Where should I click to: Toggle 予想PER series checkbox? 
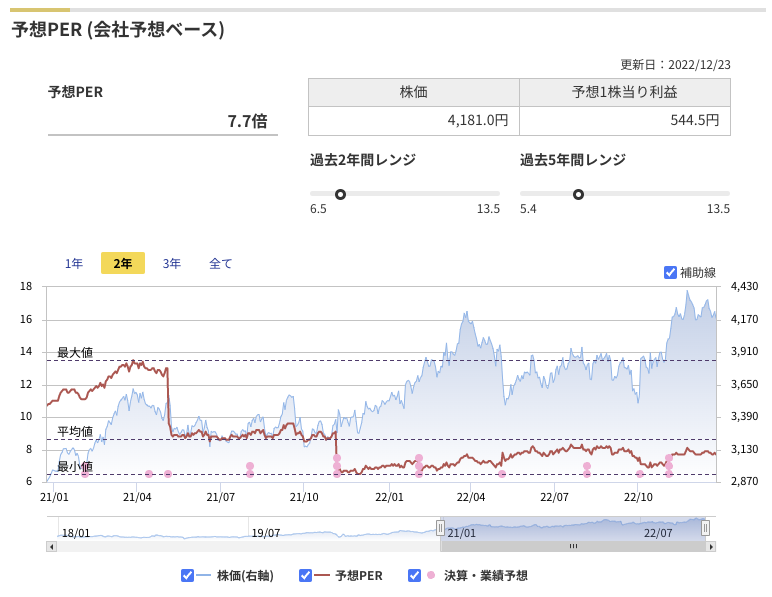pos(305,575)
